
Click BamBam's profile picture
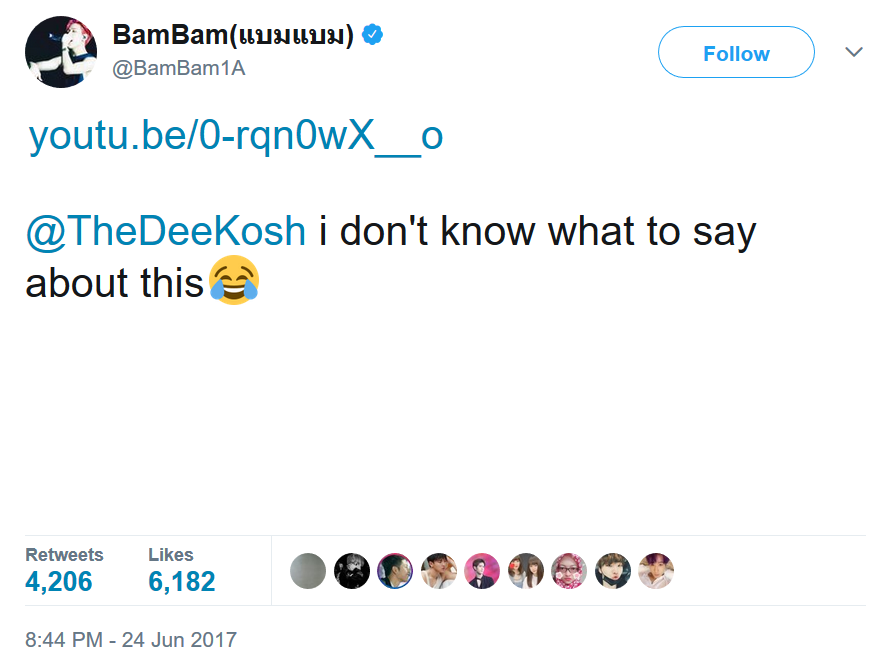[60, 52]
